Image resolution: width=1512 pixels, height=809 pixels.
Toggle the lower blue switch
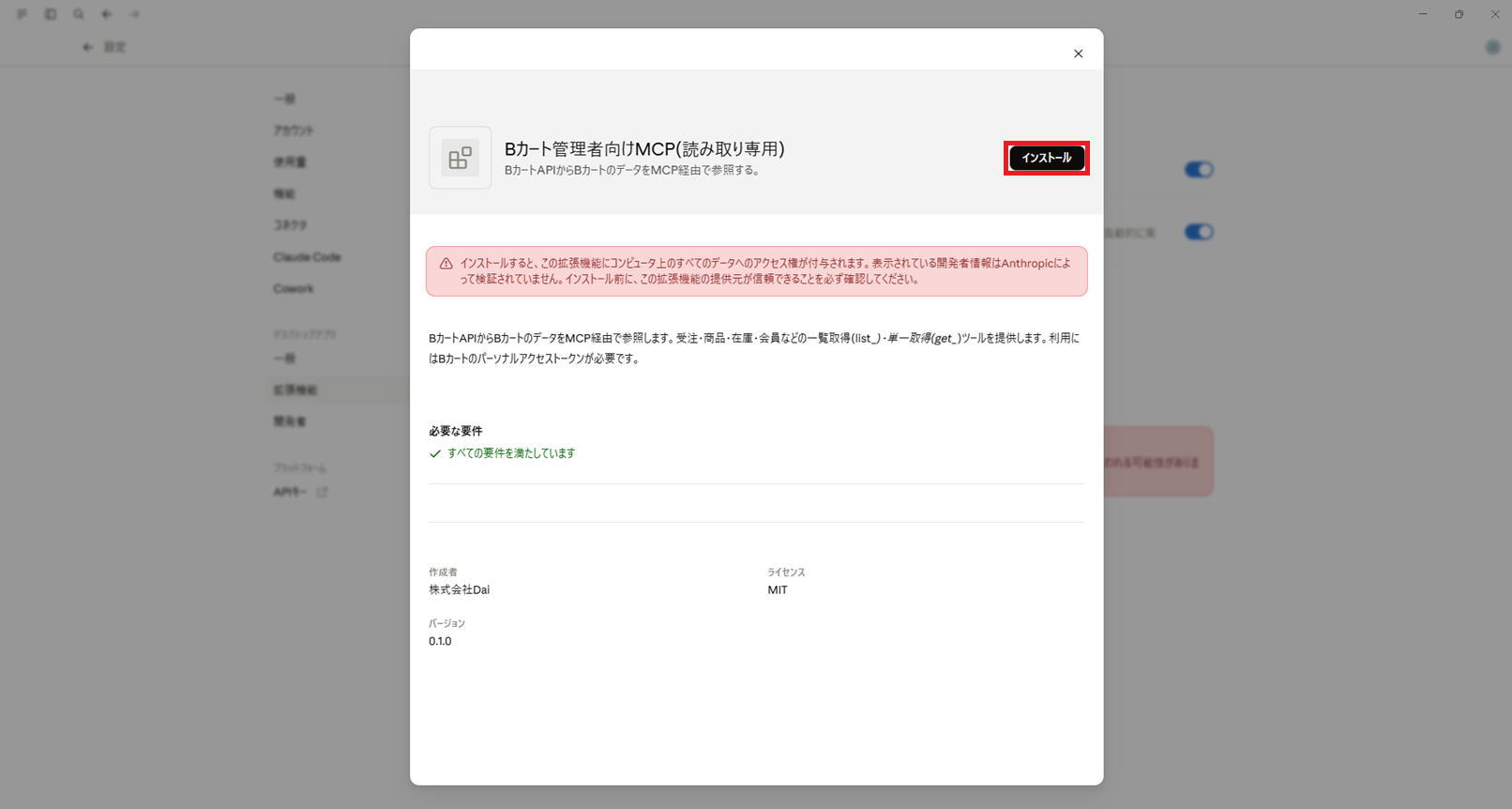point(1199,232)
